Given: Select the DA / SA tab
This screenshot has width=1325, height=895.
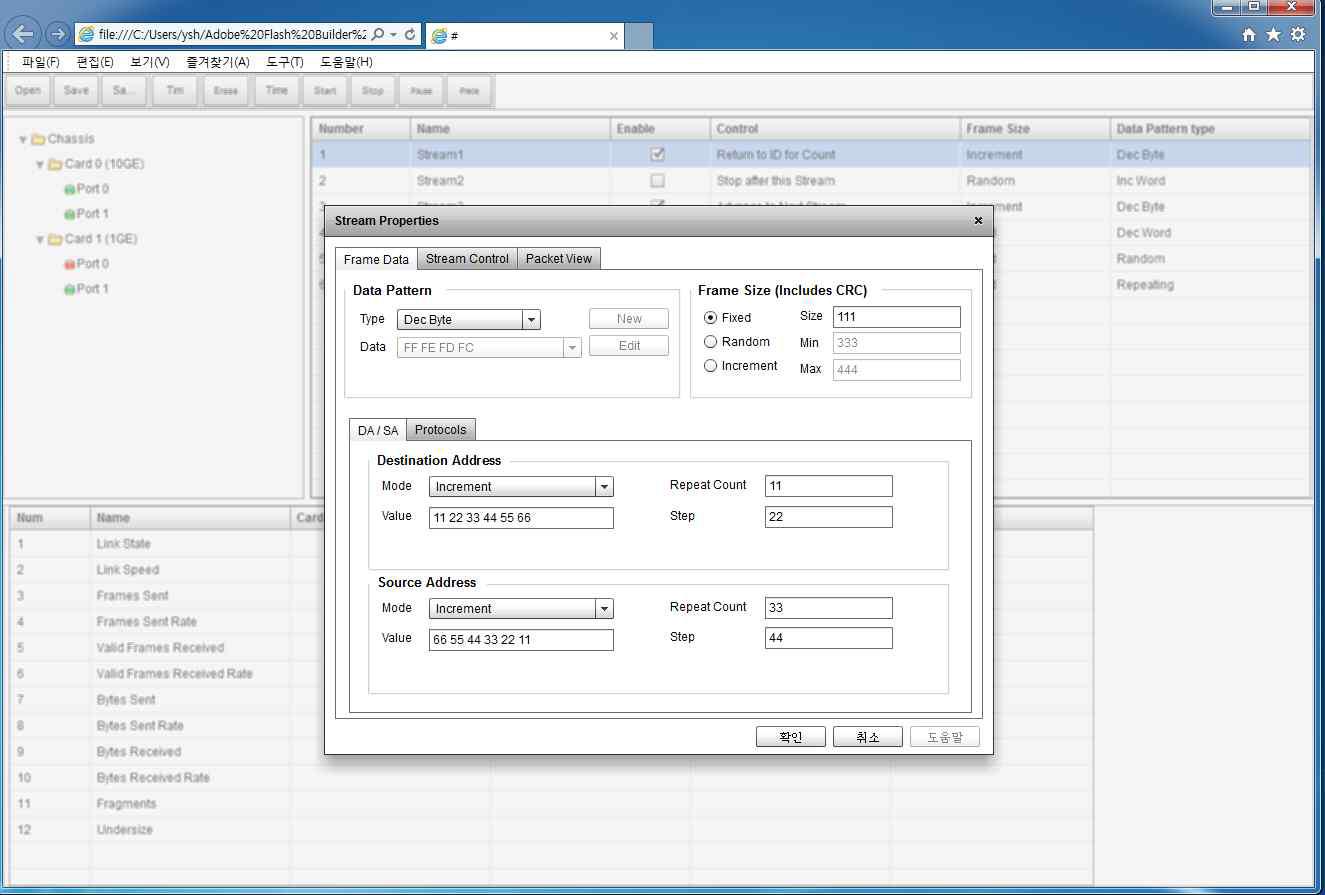Looking at the screenshot, I should (378, 430).
